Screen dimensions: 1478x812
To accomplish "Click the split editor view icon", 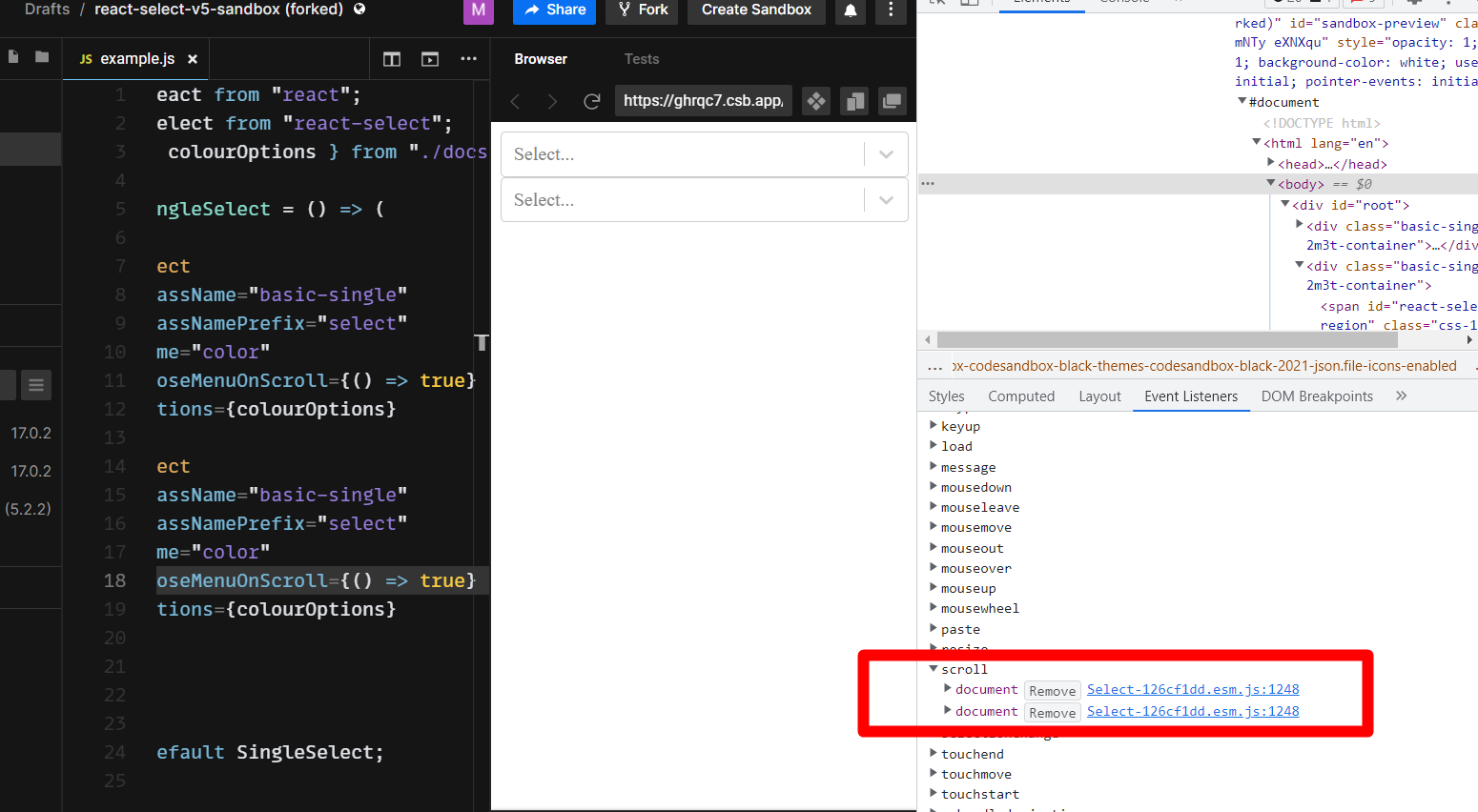I will 391,58.
